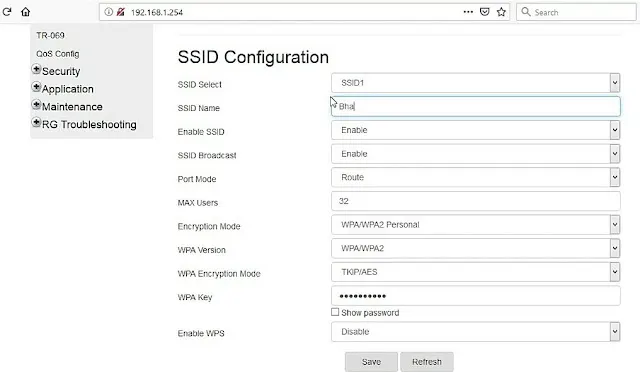View site information icon in address bar
Viewport: 640px width, 372px height.
point(108,12)
